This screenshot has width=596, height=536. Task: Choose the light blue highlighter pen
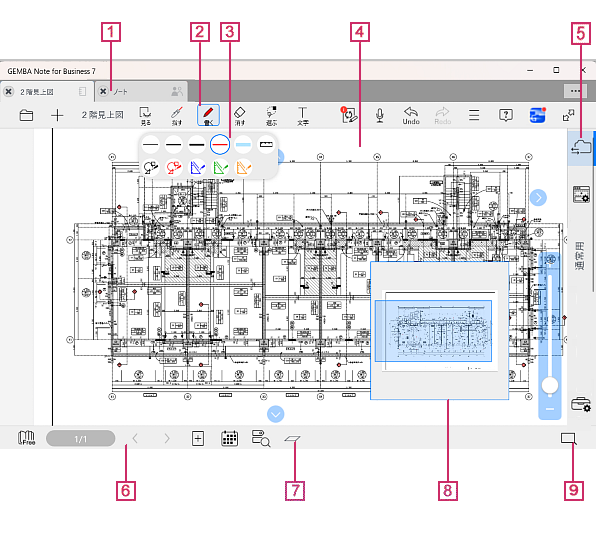pyautogui.click(x=243, y=144)
